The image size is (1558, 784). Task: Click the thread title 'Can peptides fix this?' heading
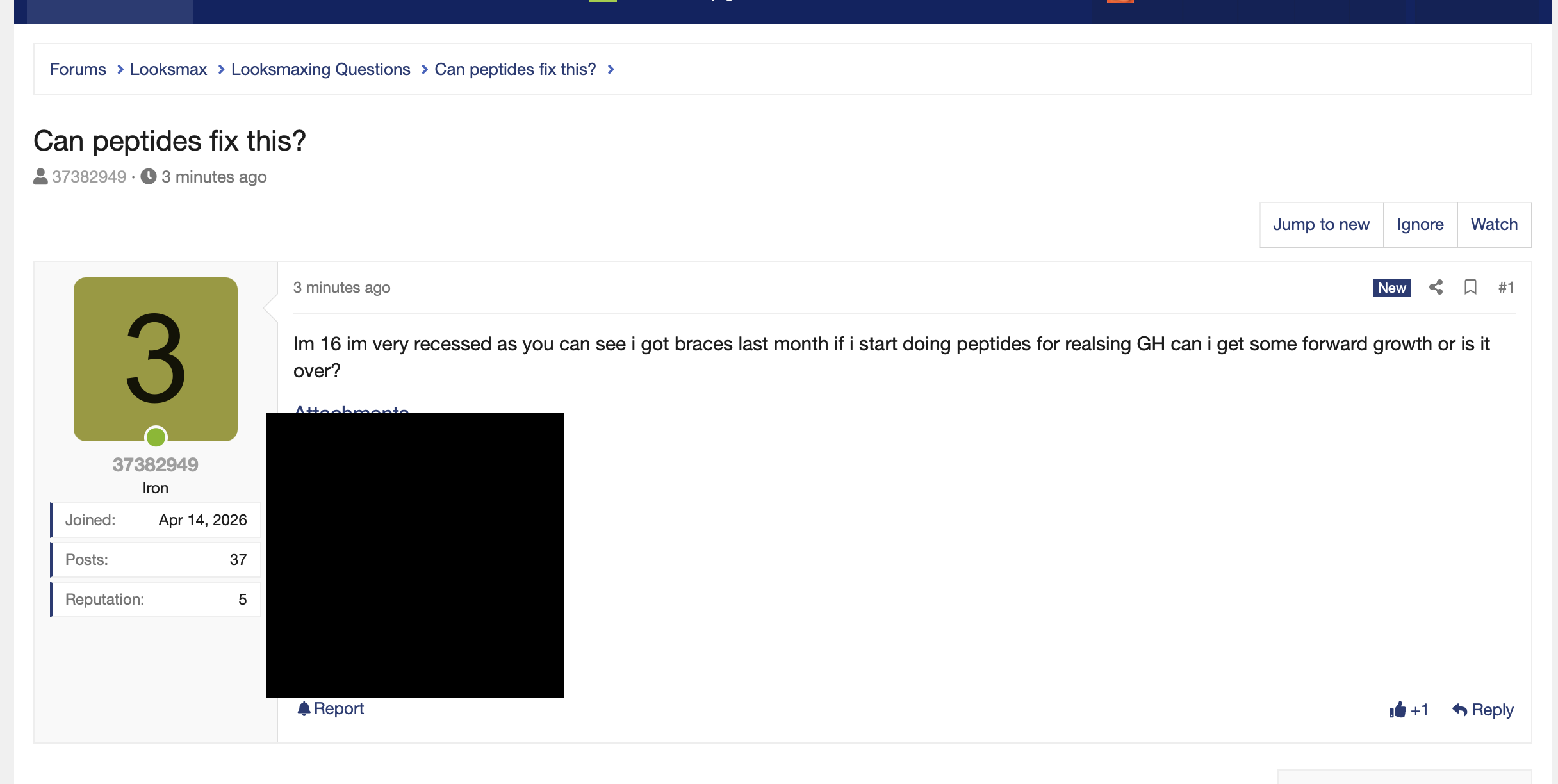click(x=170, y=141)
